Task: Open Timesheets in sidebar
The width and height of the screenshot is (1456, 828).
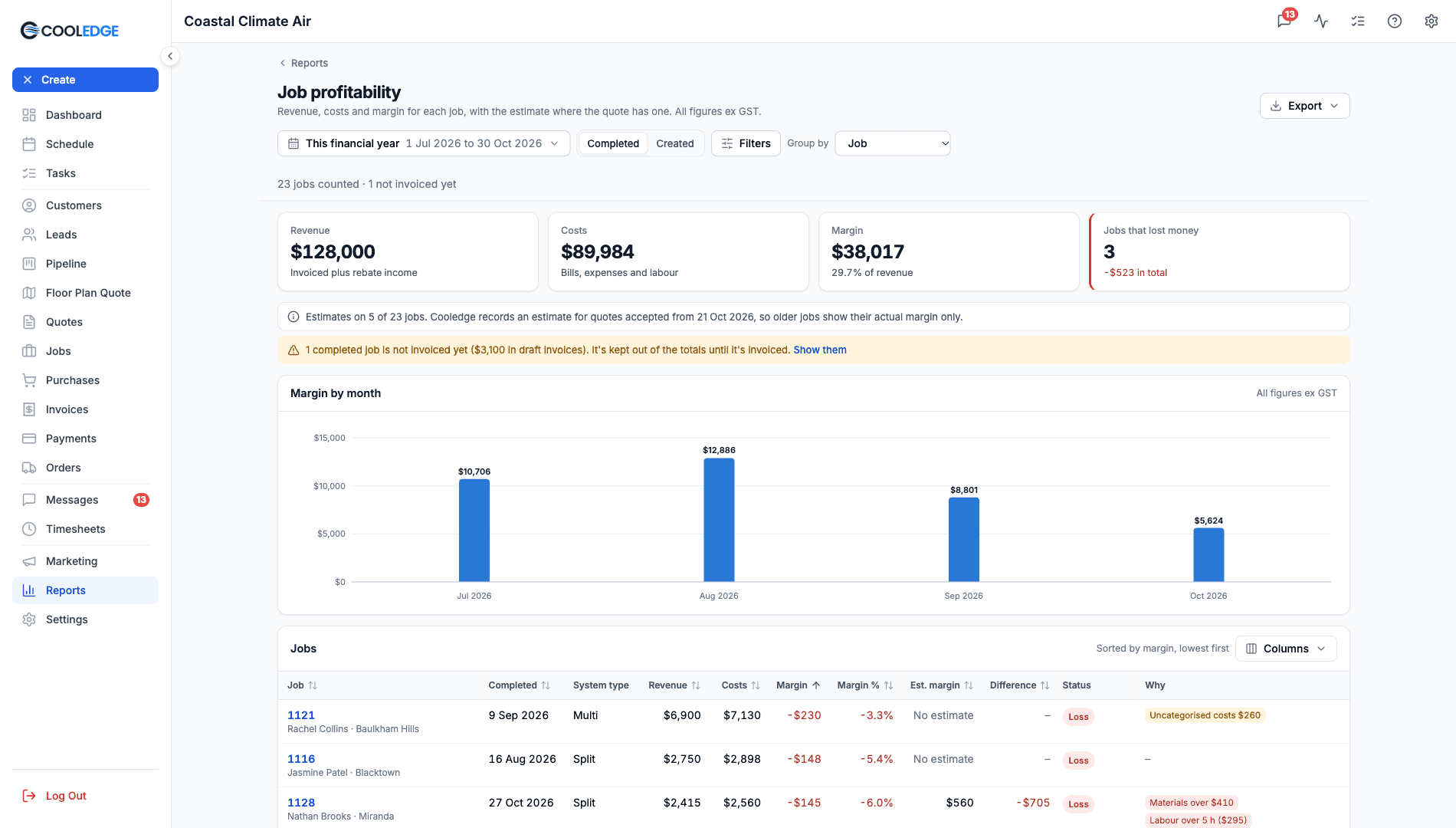Action: 85,529
